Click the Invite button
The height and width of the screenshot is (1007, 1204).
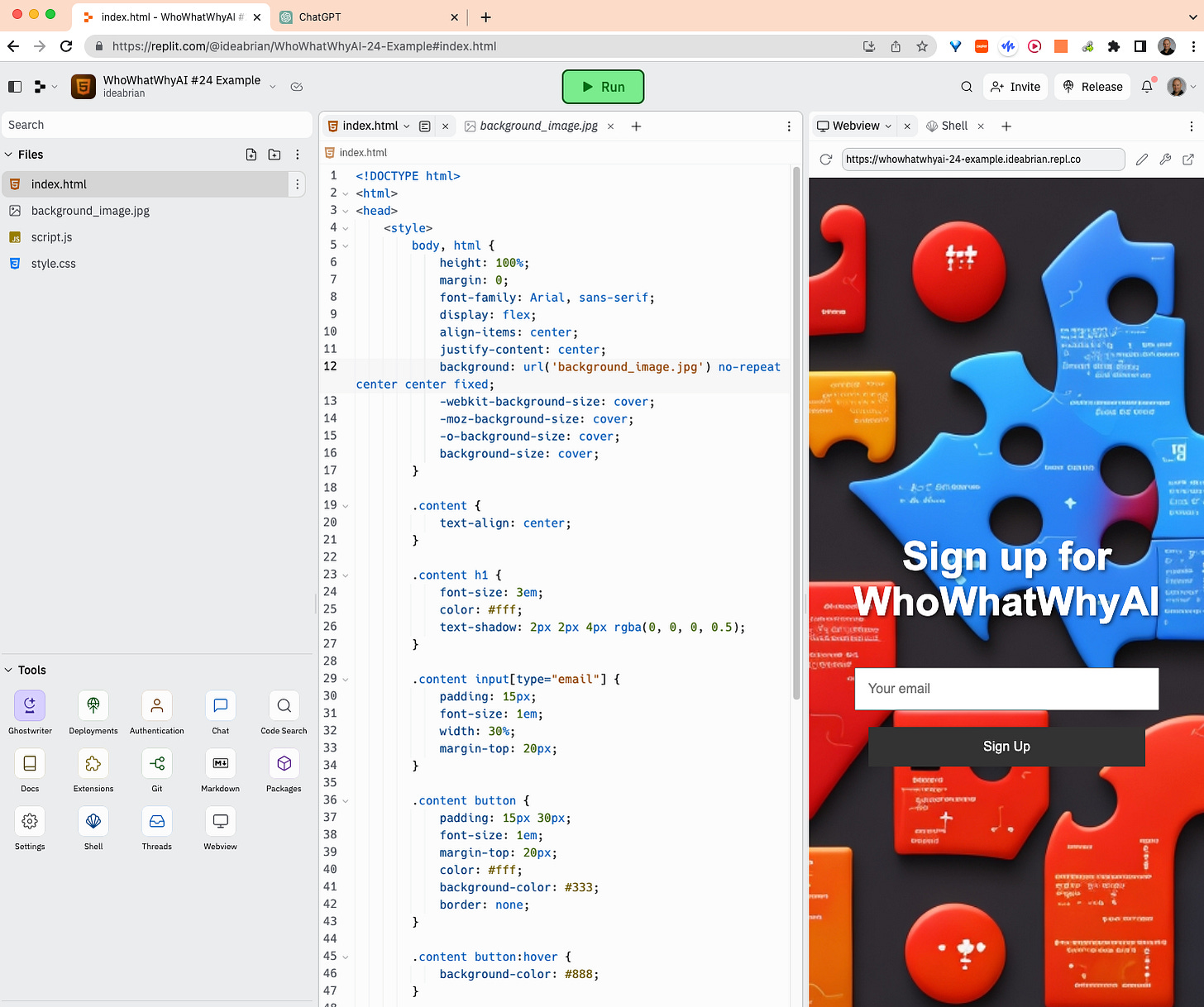tap(1015, 87)
